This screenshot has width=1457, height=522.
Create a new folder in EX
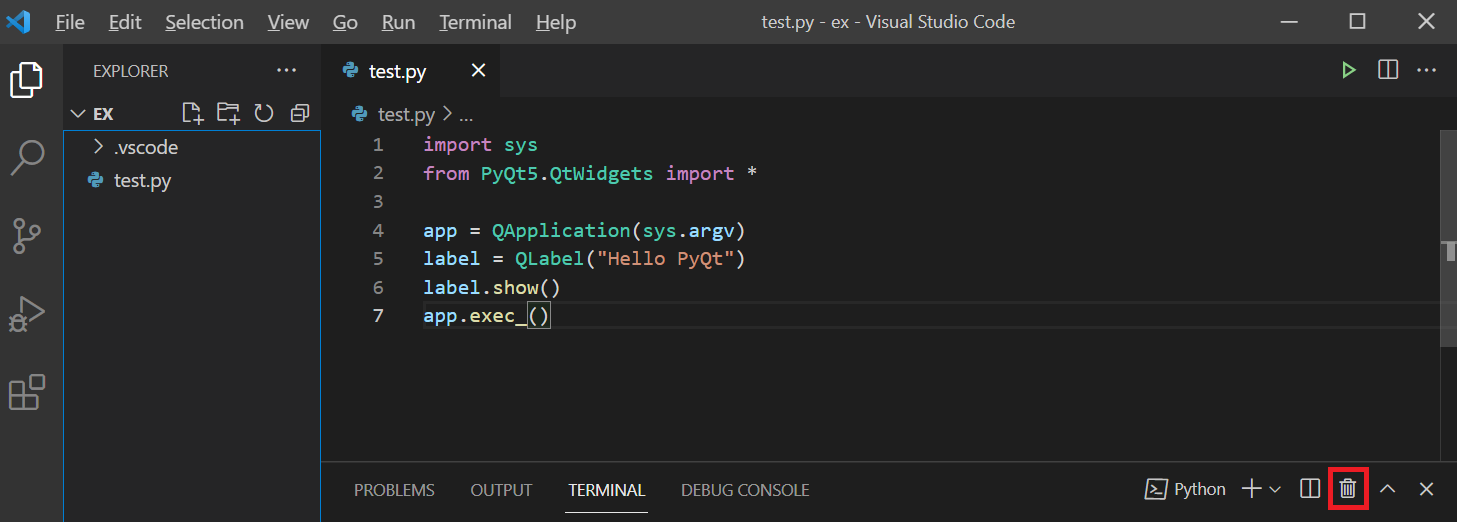click(x=229, y=113)
